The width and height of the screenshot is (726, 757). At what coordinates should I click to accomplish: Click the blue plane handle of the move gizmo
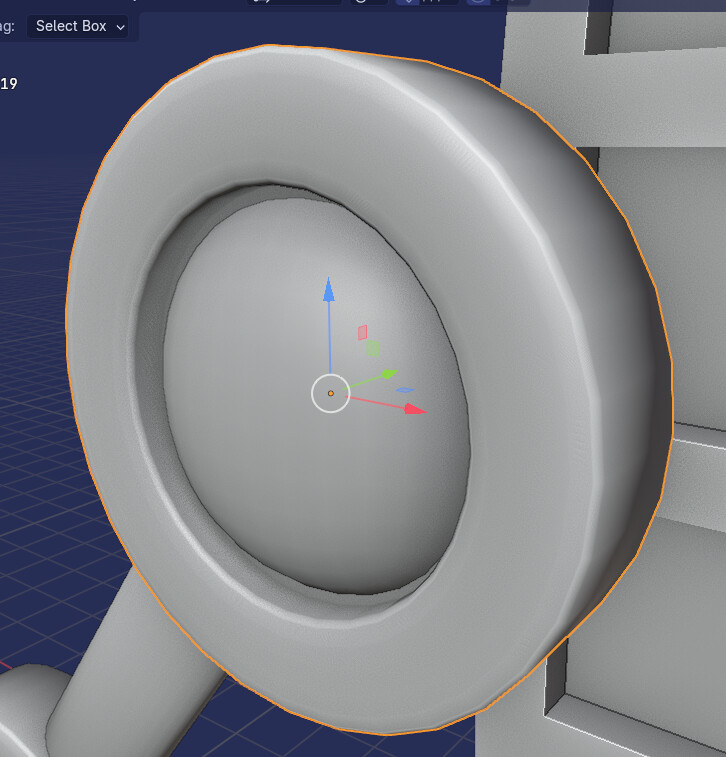405,390
